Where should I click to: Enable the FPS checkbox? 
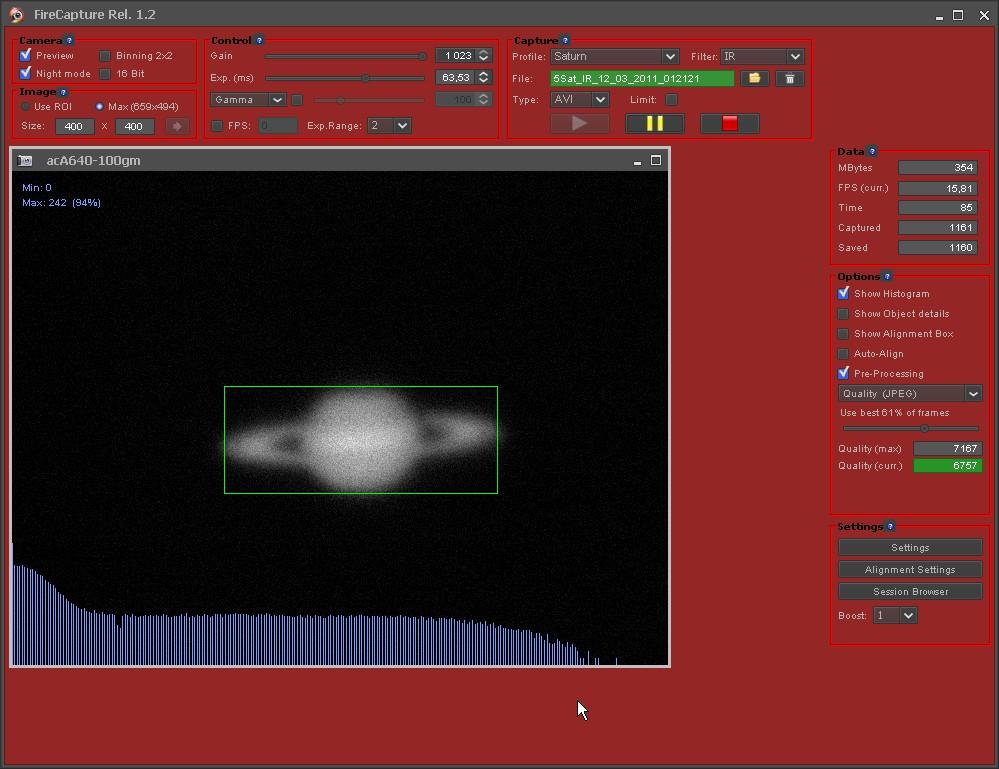coord(217,126)
